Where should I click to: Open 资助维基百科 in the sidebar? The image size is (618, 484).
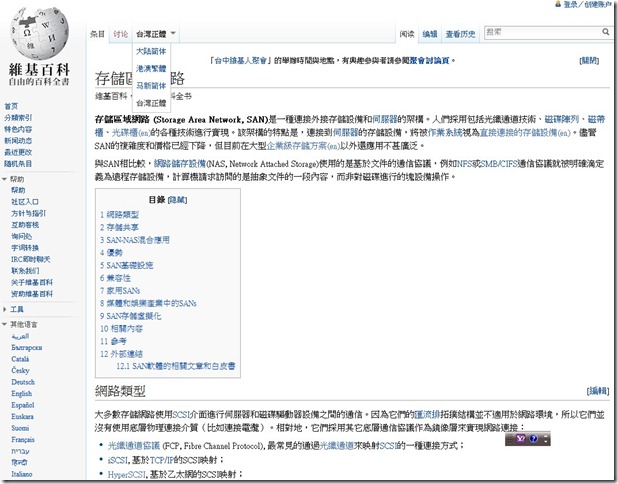[x=32, y=294]
